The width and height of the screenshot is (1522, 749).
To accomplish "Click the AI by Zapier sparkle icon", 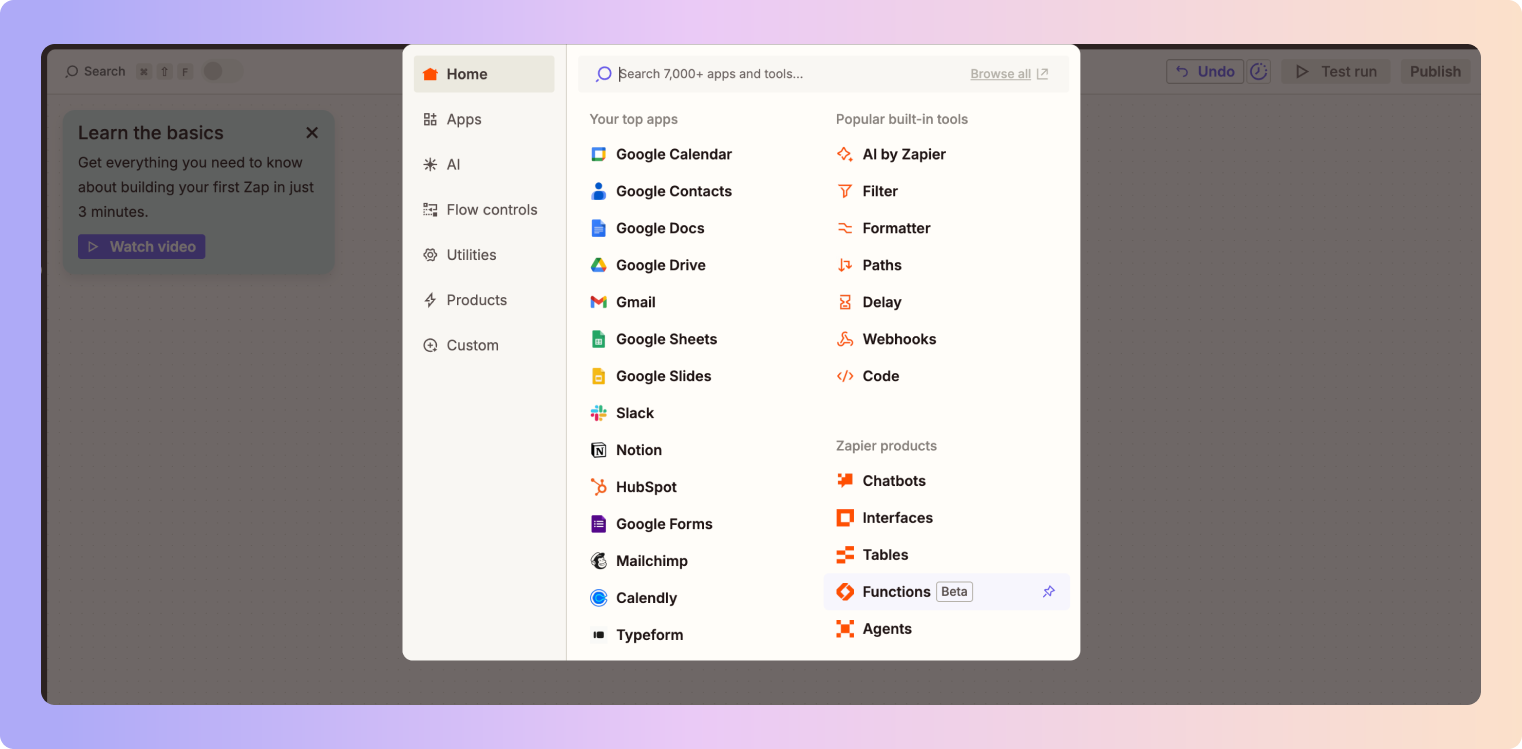I will pyautogui.click(x=845, y=154).
